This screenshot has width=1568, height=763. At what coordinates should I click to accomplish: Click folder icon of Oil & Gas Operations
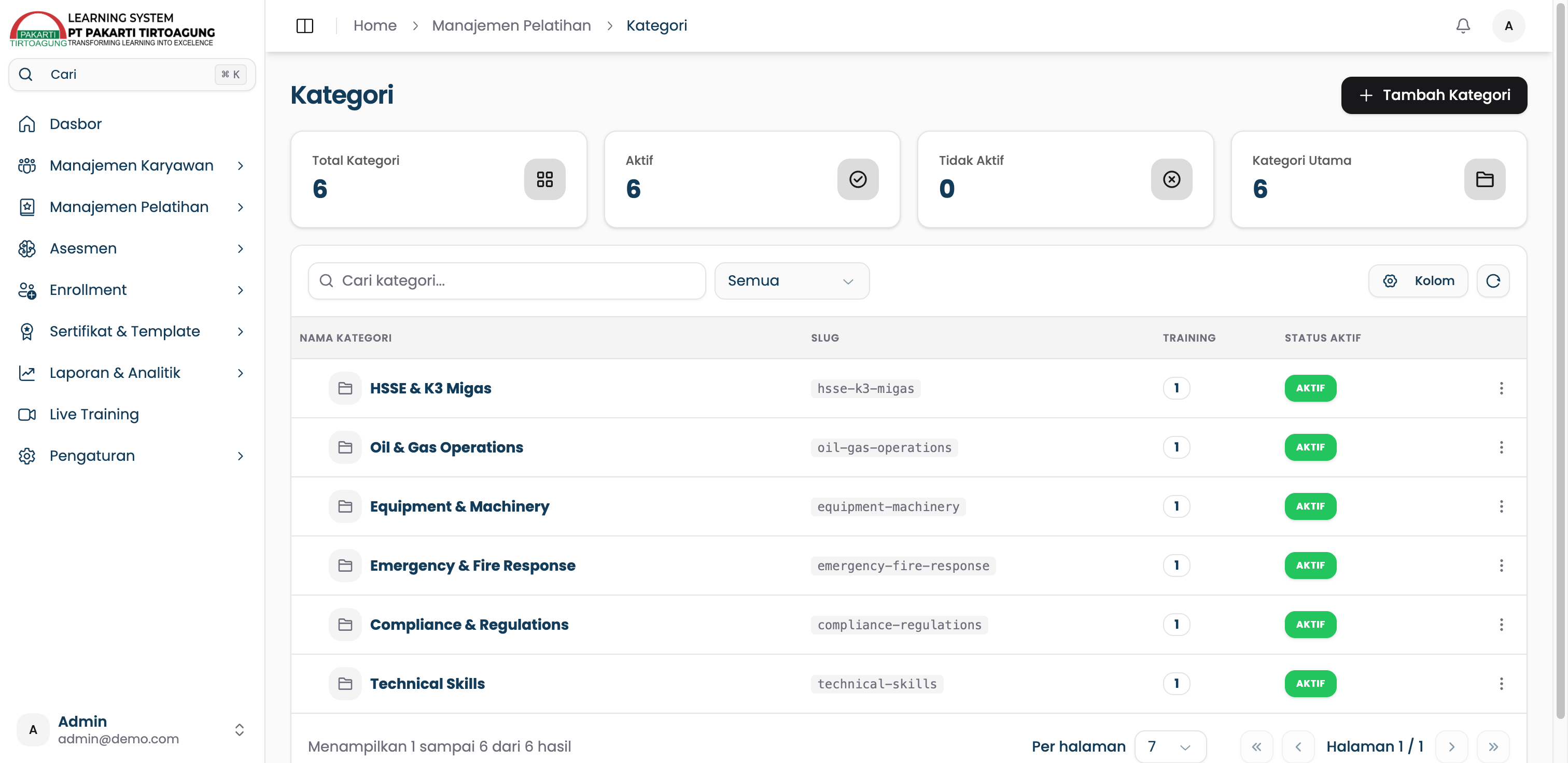[345, 447]
